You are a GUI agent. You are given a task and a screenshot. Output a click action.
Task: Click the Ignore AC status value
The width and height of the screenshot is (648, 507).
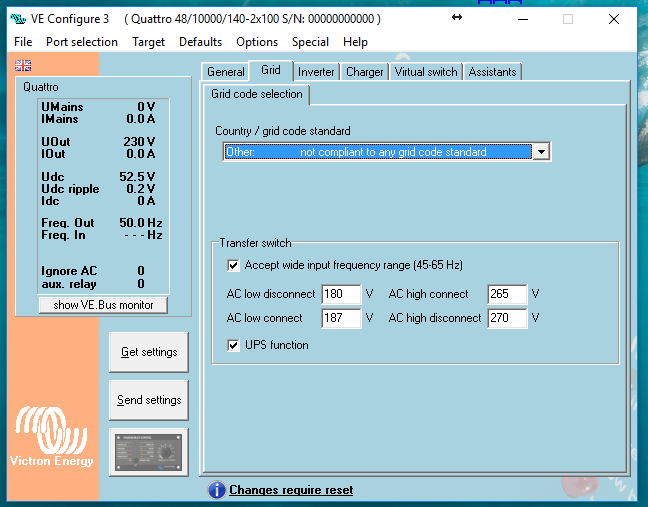click(x=141, y=271)
